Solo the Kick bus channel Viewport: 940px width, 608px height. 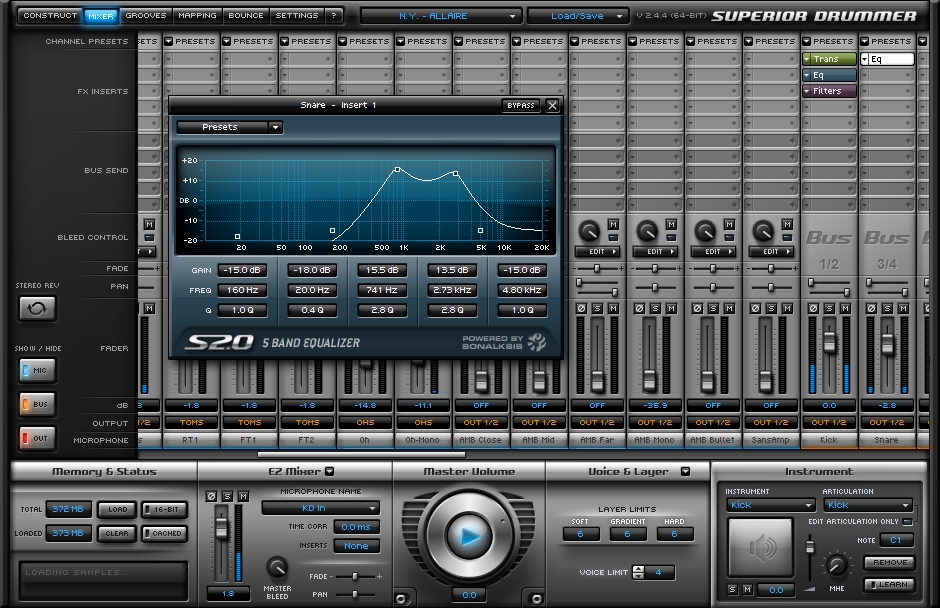point(829,308)
